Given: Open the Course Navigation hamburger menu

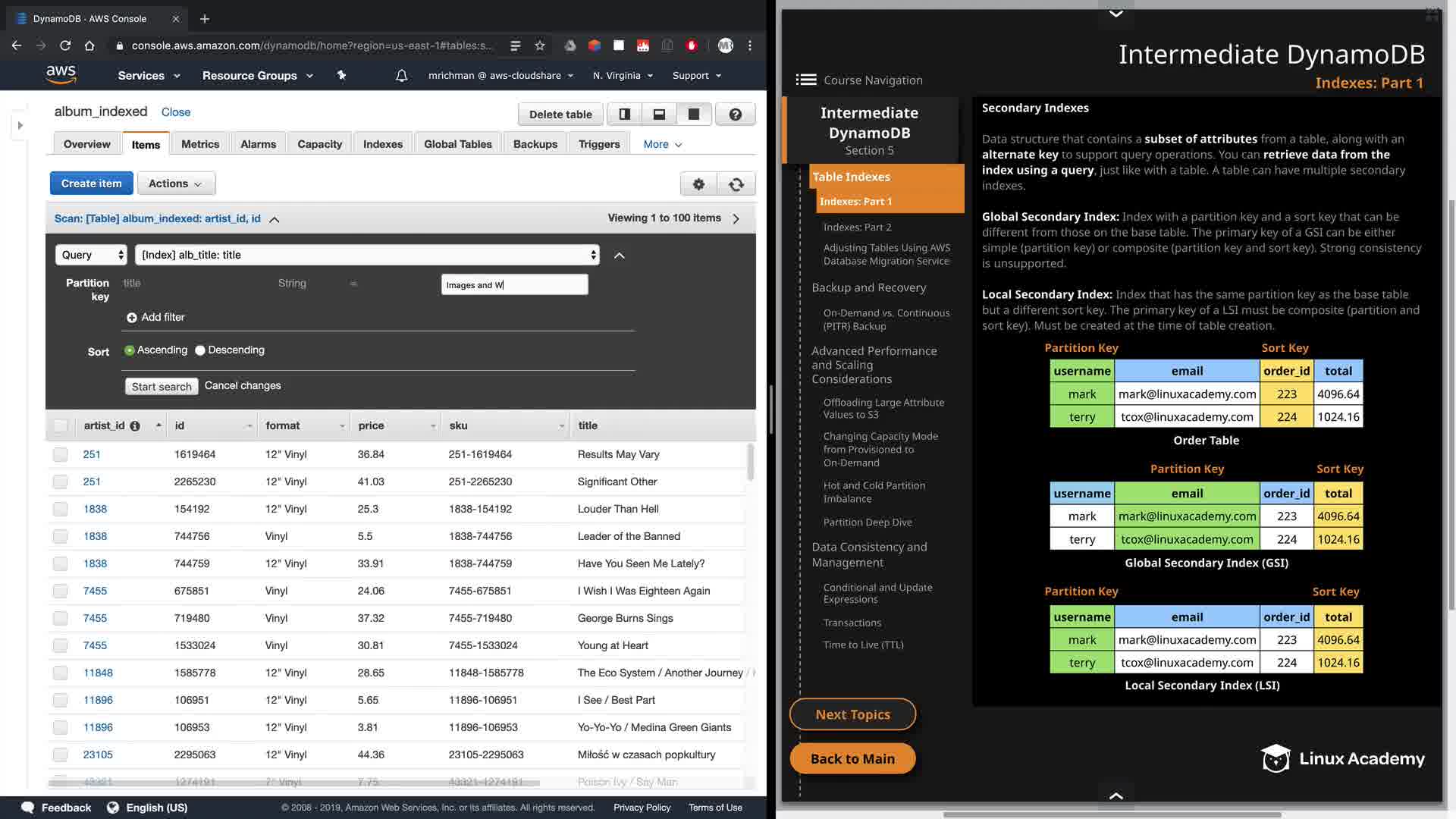Looking at the screenshot, I should point(805,80).
